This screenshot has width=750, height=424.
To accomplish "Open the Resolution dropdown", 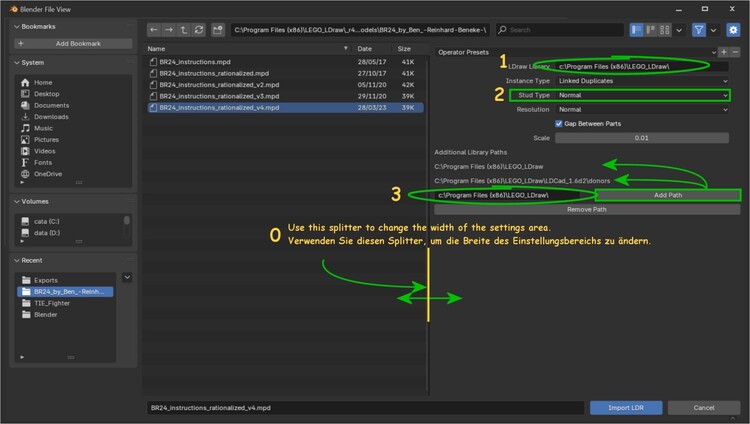I will pos(641,109).
